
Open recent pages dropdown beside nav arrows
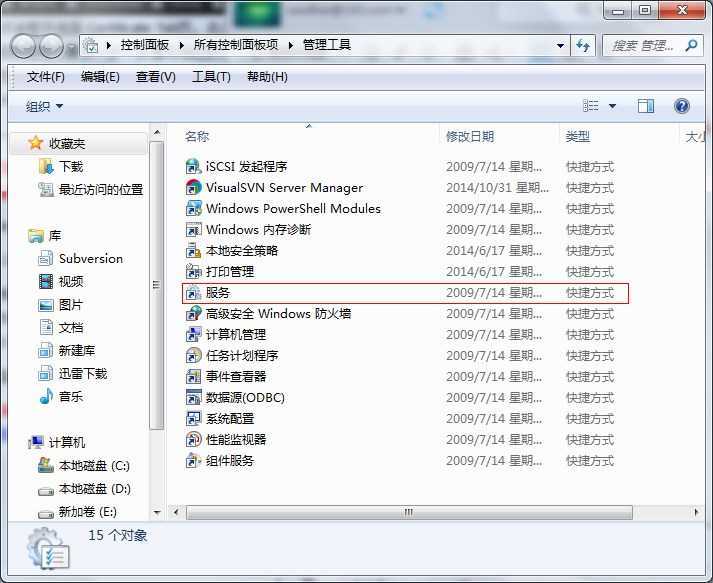[x=71, y=47]
